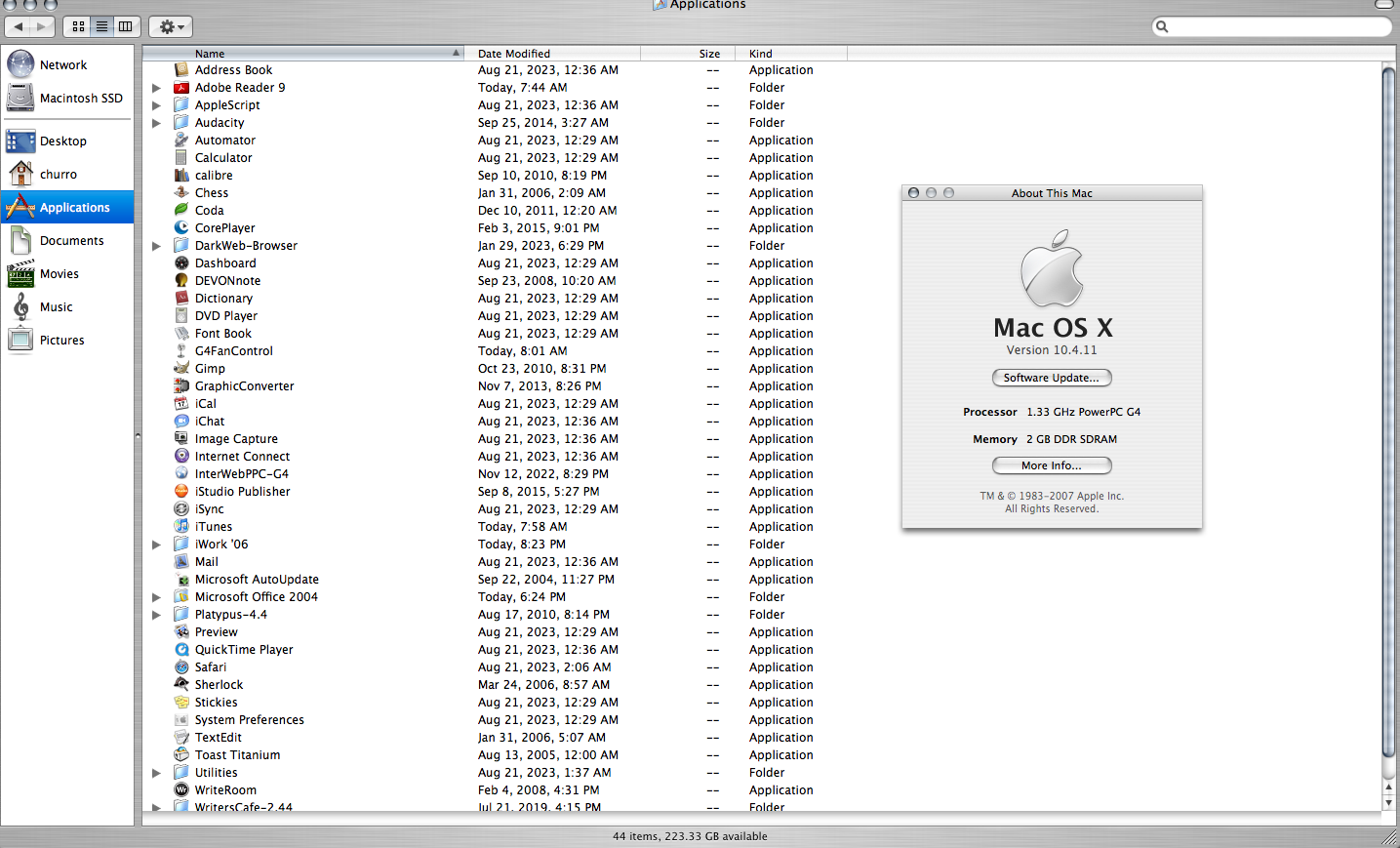Select the Calculator app icon

click(x=181, y=157)
